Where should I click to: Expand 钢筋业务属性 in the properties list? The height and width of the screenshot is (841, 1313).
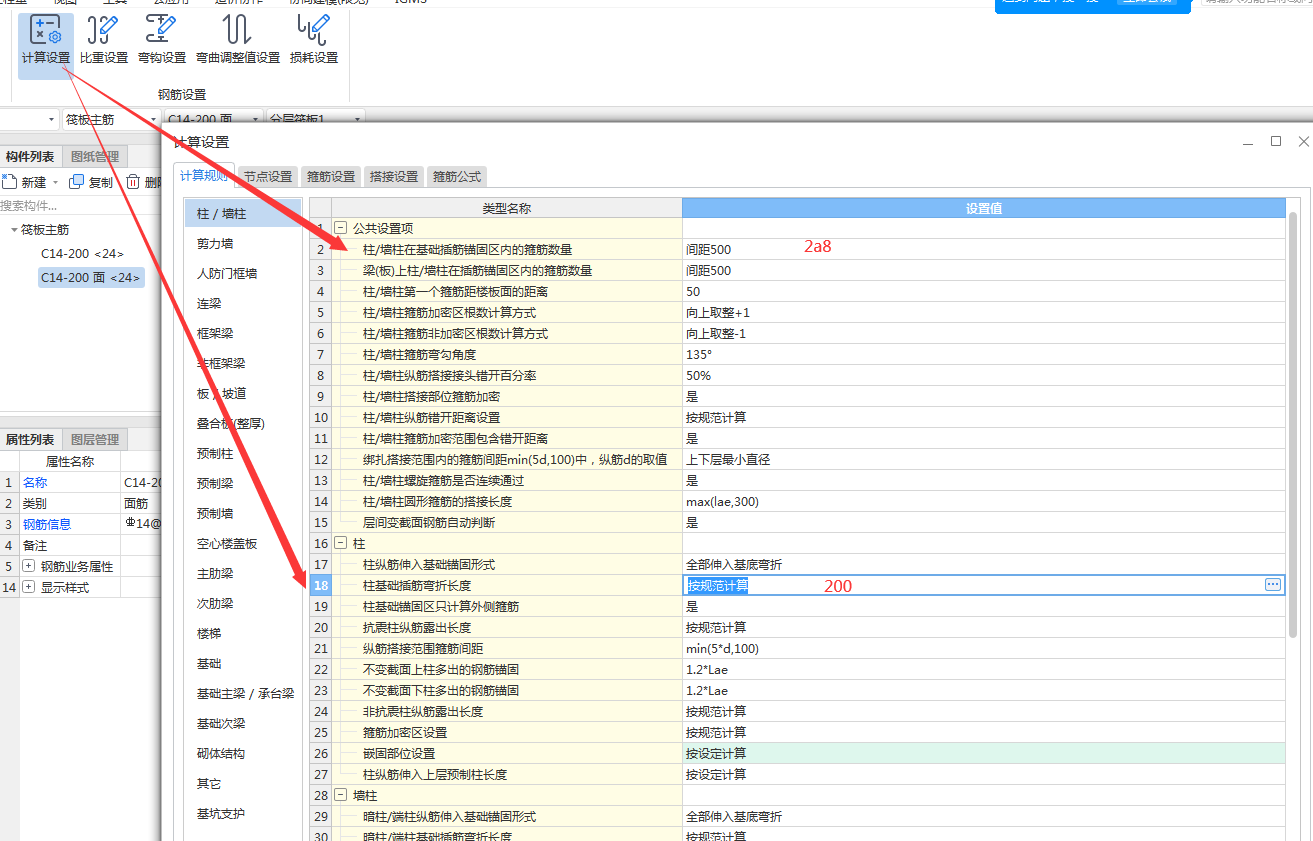(28, 566)
